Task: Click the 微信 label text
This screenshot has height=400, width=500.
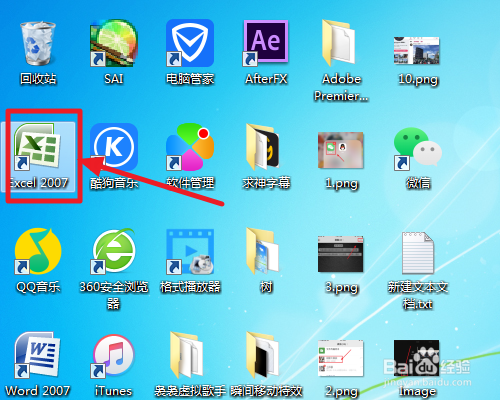Action: pyautogui.click(x=418, y=183)
